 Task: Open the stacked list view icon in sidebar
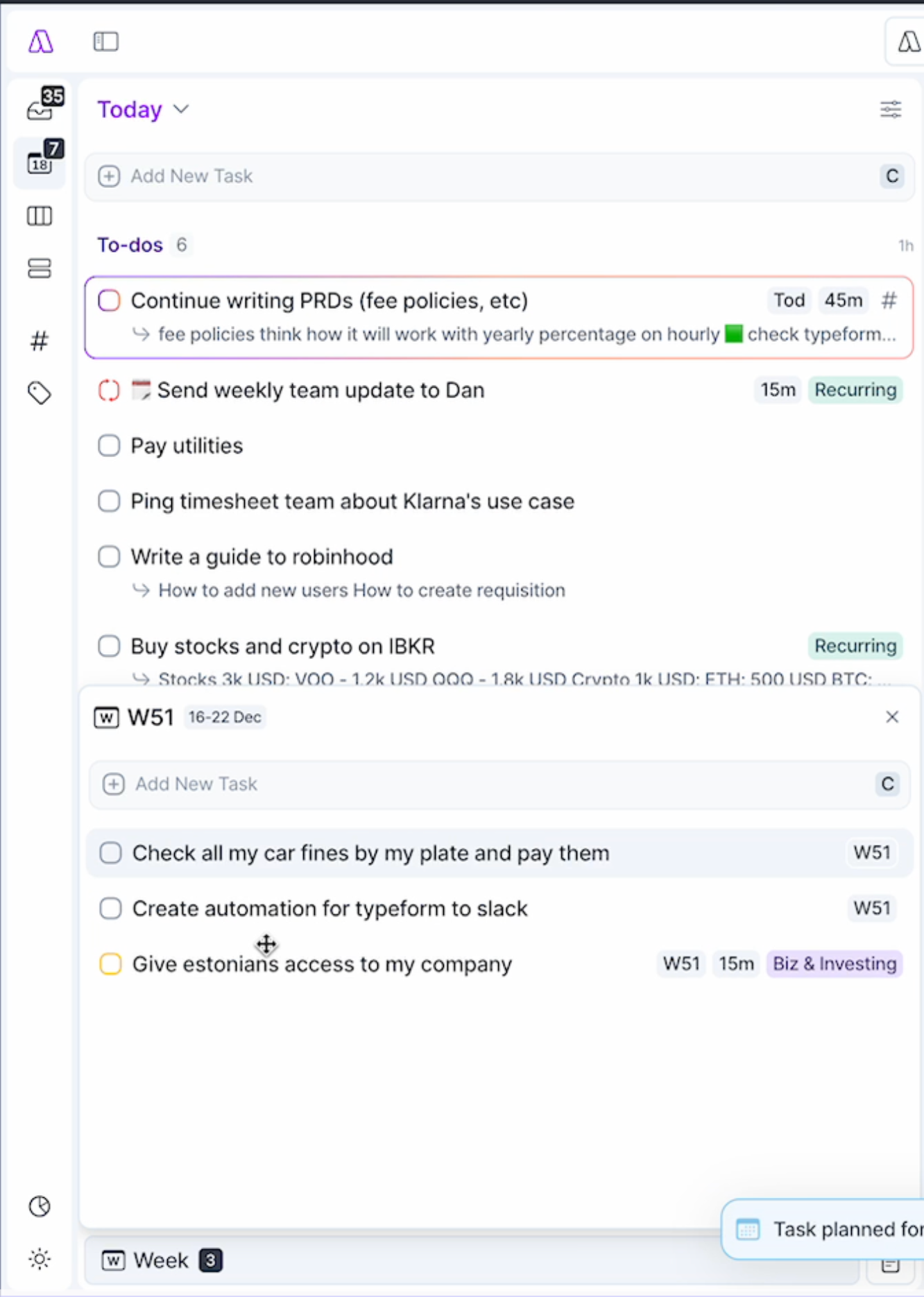tap(40, 268)
